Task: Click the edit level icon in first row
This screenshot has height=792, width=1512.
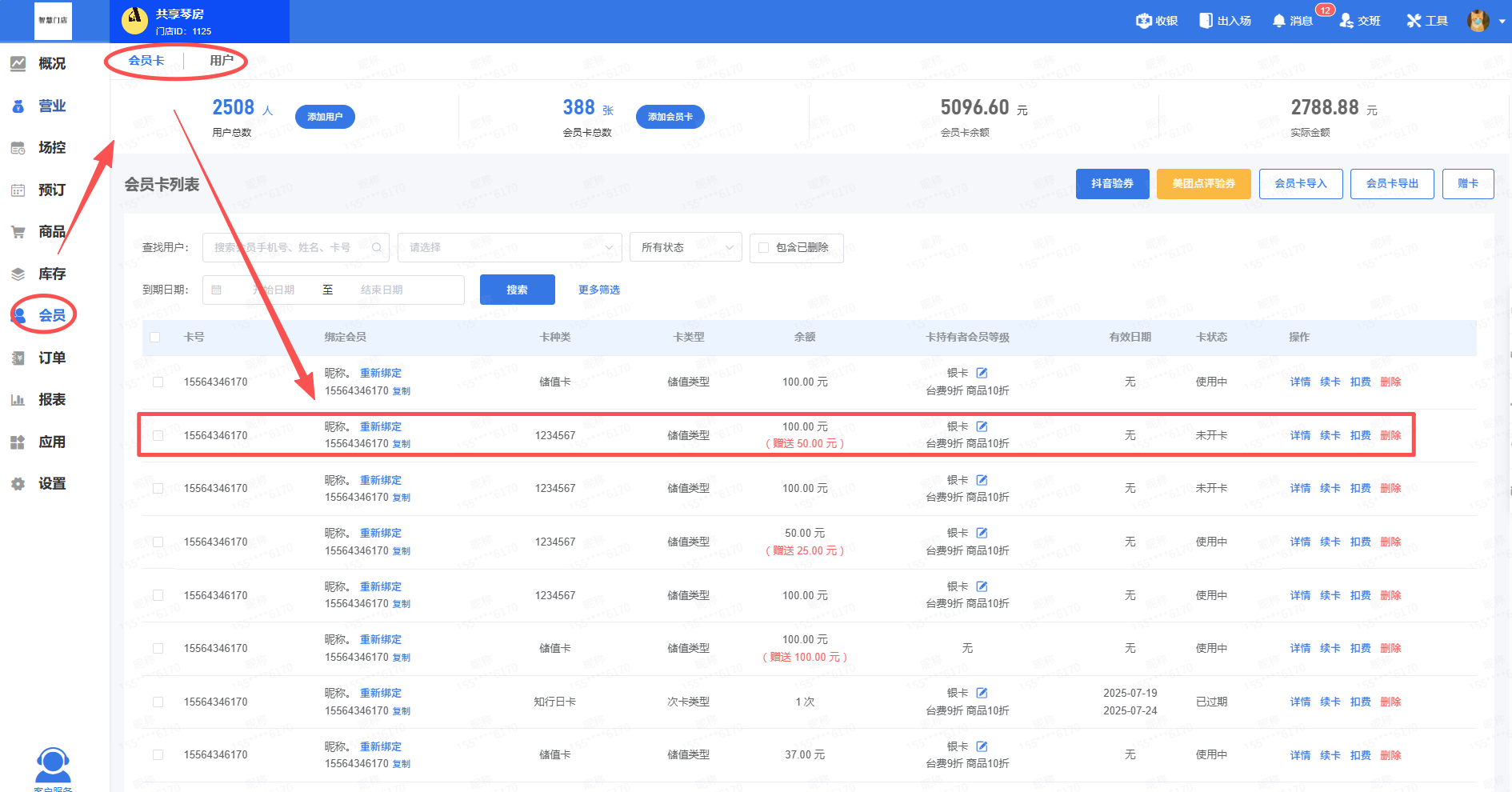Action: pos(982,373)
